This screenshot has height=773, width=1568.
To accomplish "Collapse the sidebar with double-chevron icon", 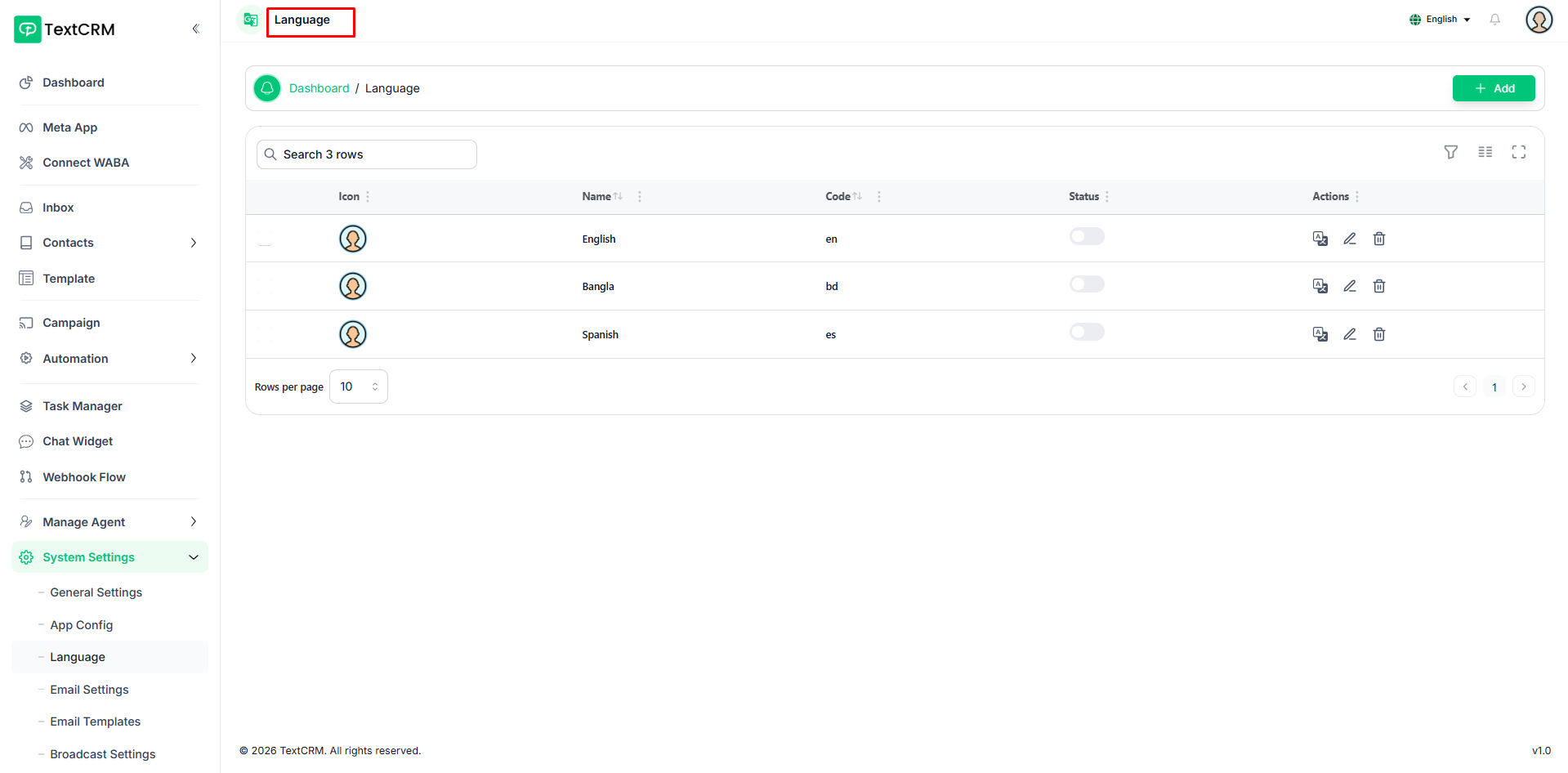I will (x=195, y=29).
